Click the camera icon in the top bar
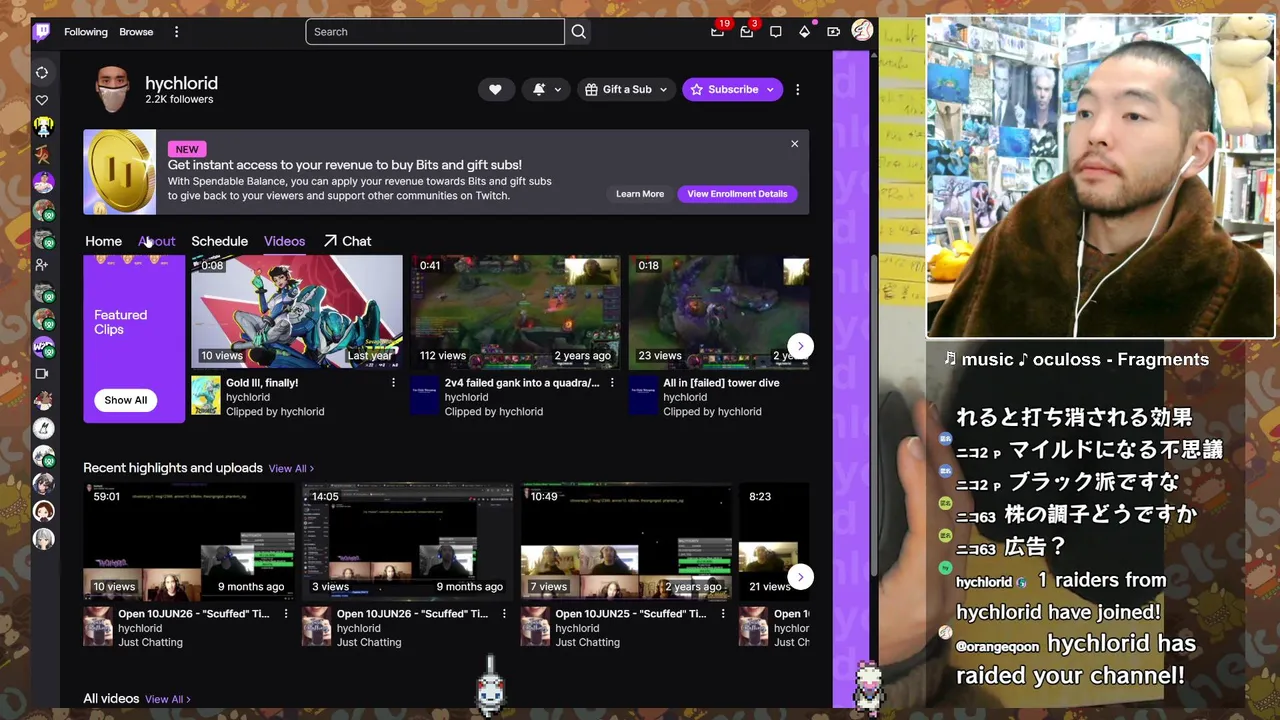 tap(834, 32)
